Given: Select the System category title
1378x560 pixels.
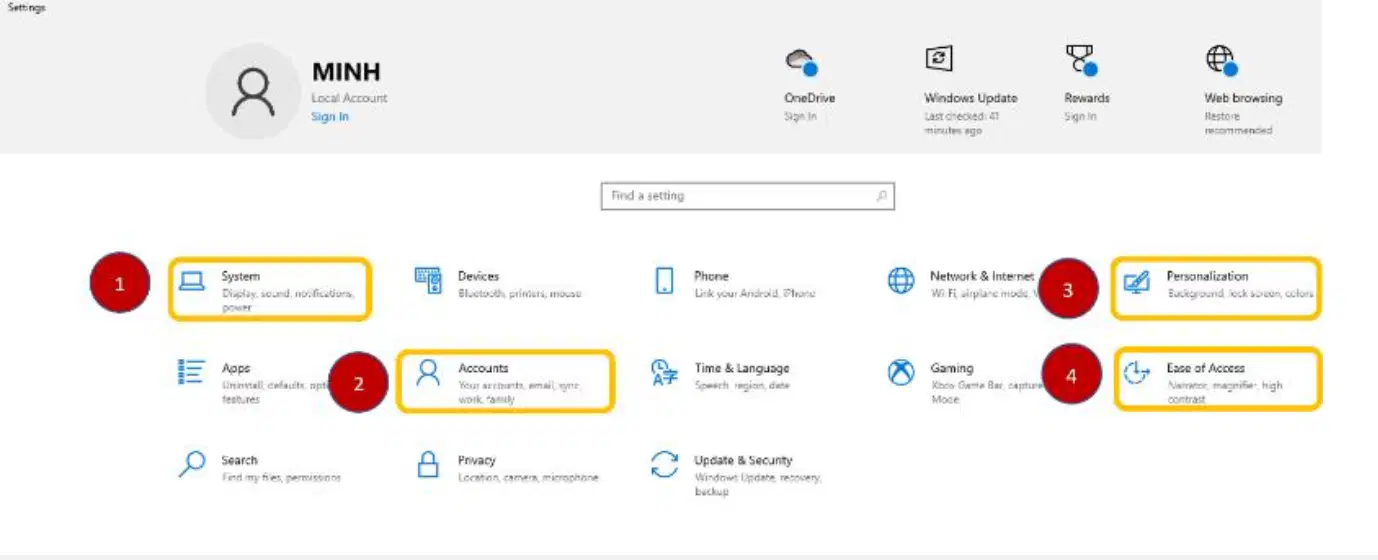Looking at the screenshot, I should click(241, 276).
